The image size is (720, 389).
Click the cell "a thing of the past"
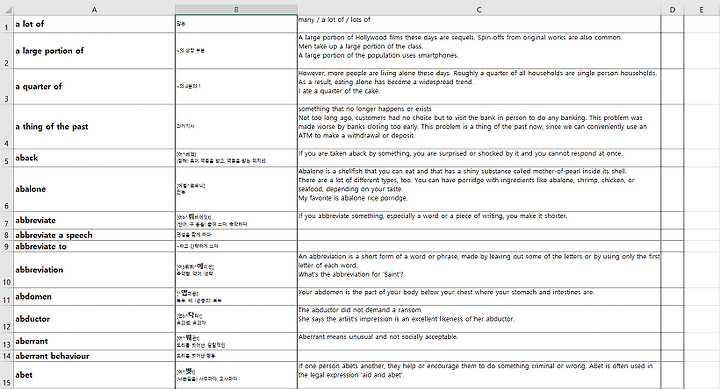click(x=94, y=127)
